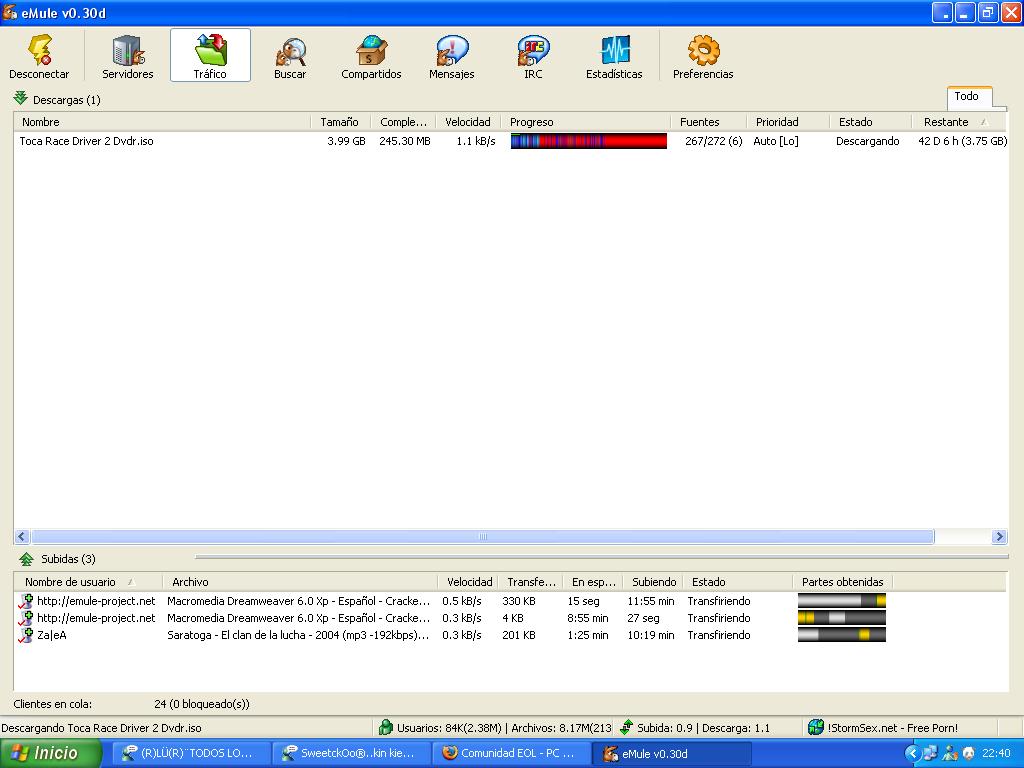1024x768 pixels.
Task: Click the Toca Race Driver progress bar
Action: pyautogui.click(x=588, y=141)
